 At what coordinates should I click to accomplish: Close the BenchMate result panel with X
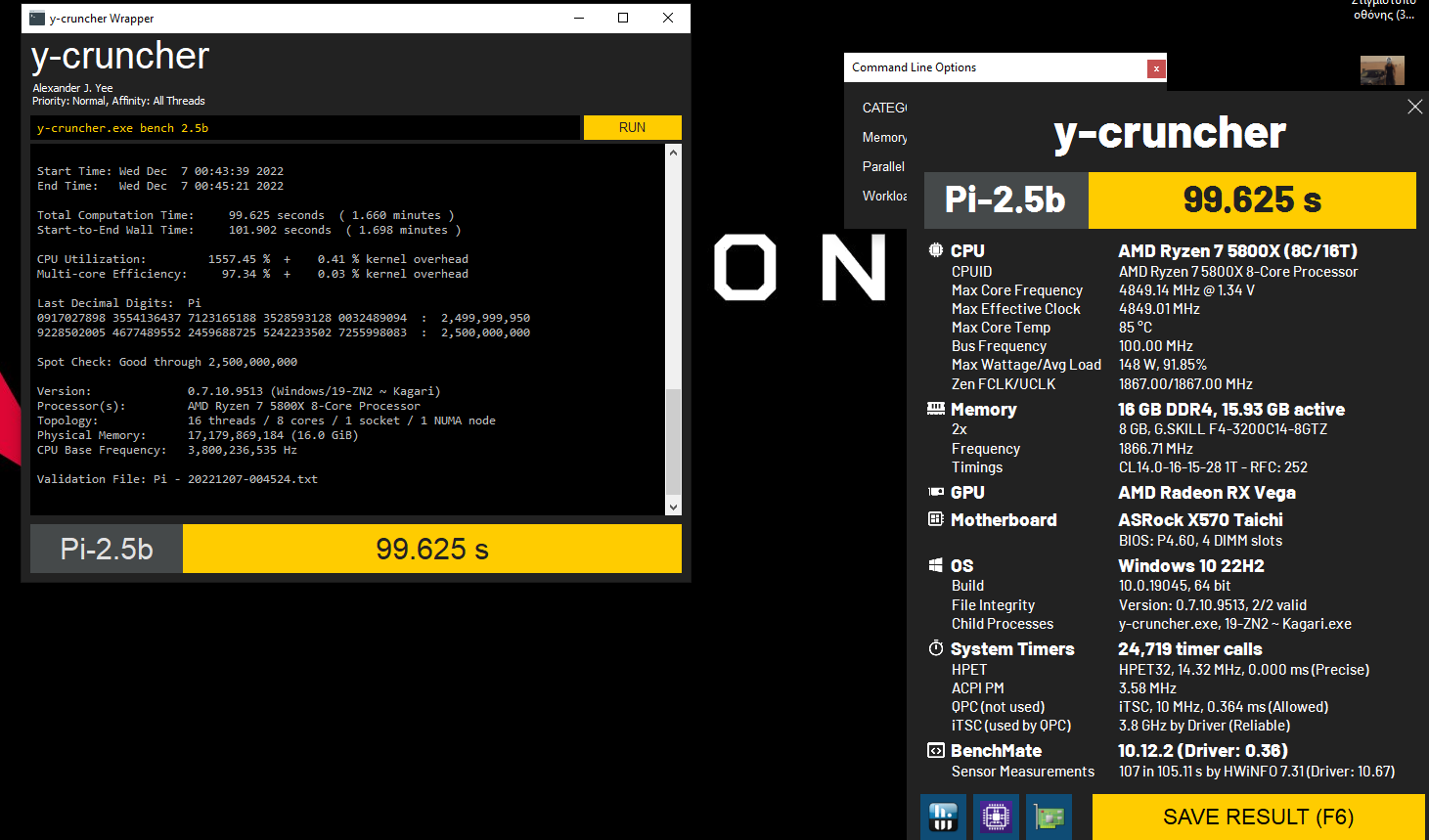[x=1414, y=107]
